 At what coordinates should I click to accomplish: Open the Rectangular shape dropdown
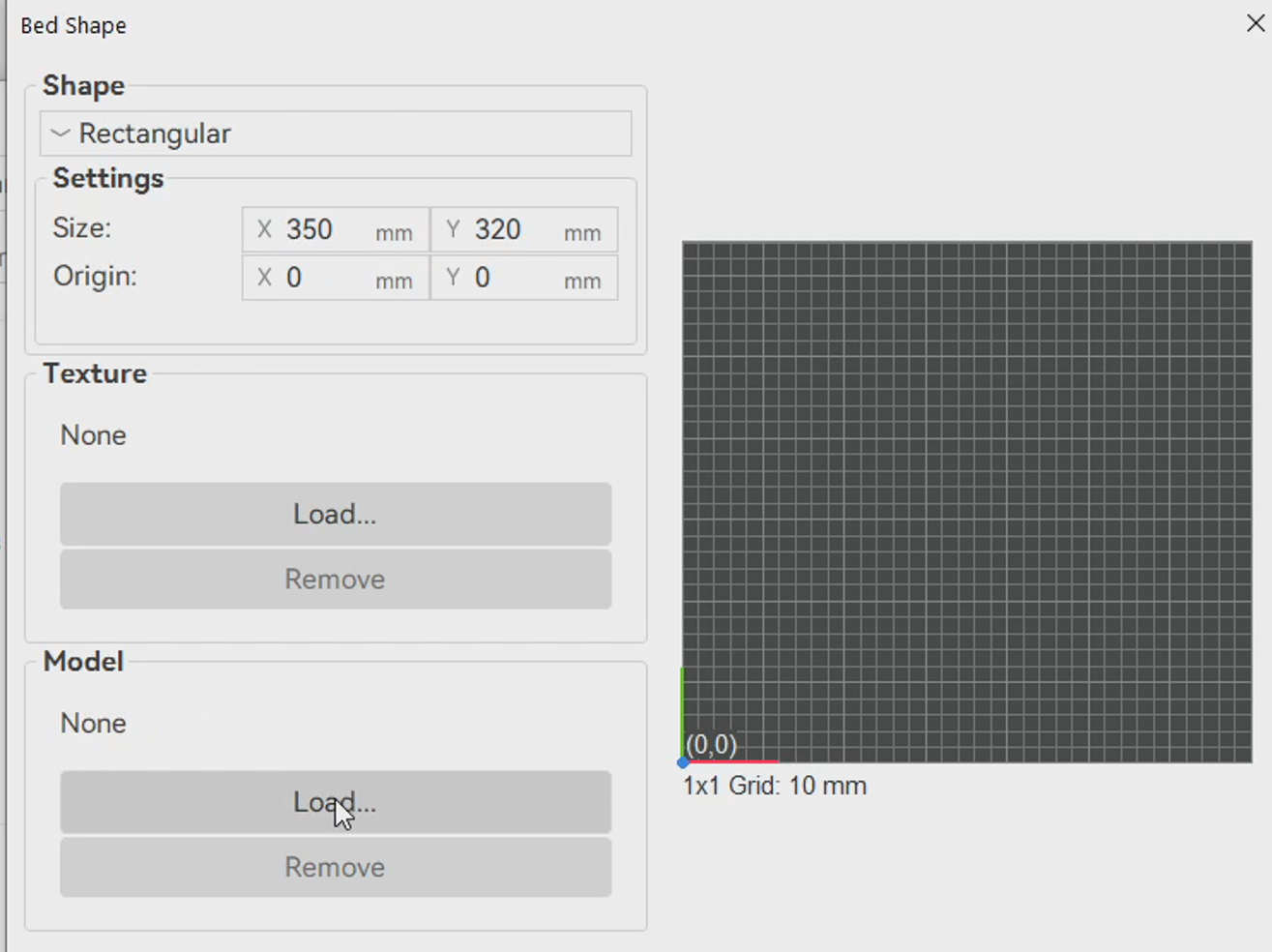(336, 134)
